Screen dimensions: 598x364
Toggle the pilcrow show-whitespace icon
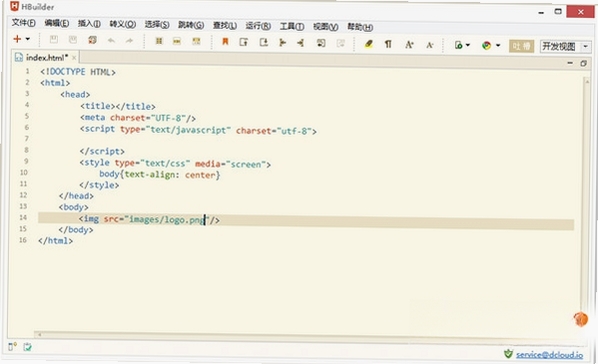pos(388,44)
